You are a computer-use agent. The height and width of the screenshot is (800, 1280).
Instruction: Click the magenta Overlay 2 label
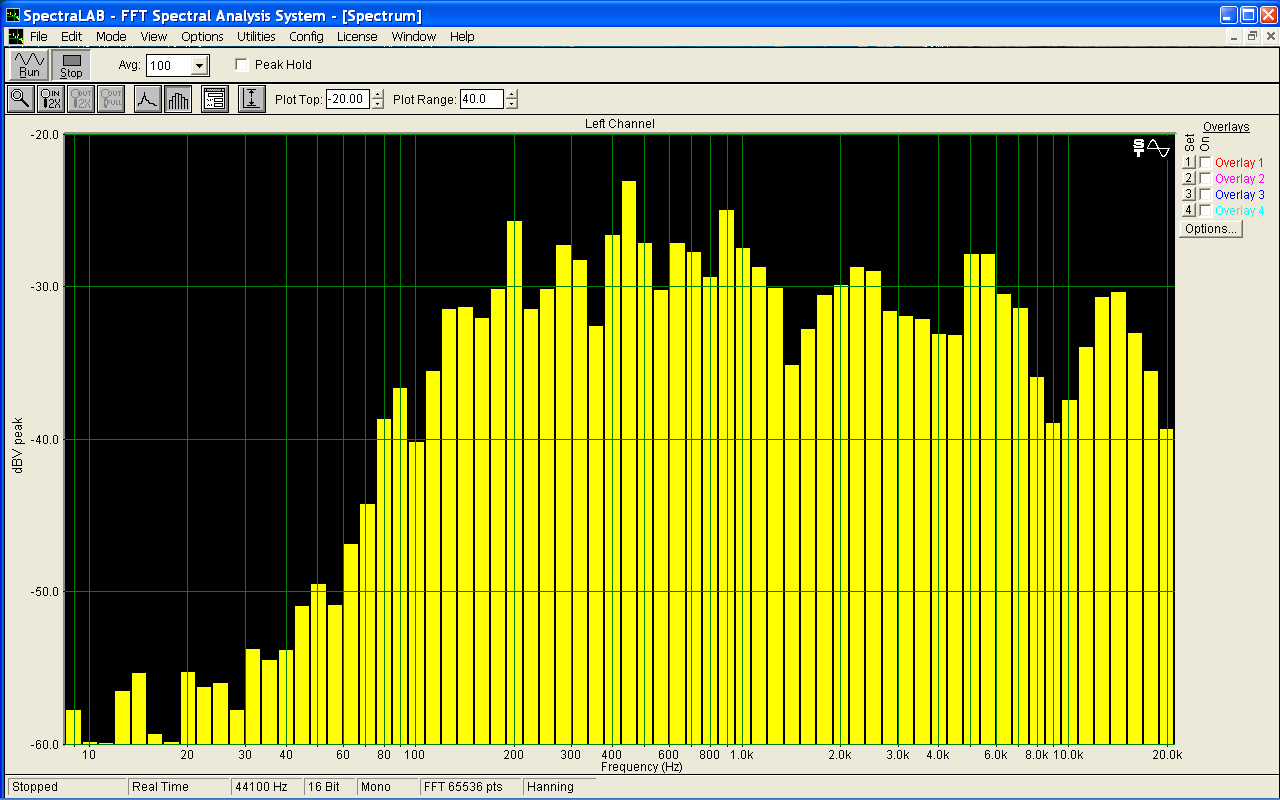click(x=1239, y=178)
